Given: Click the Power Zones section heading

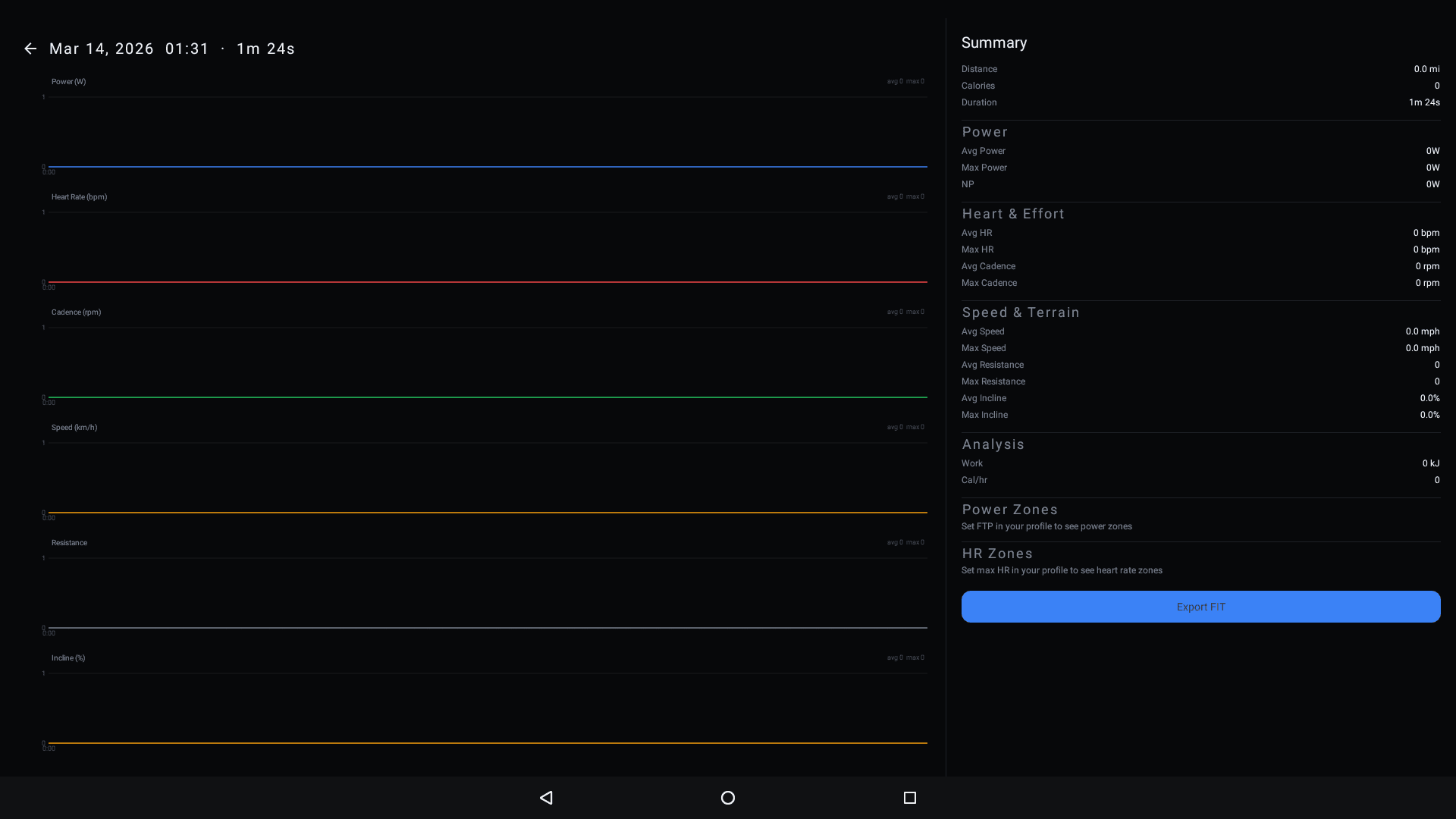Looking at the screenshot, I should (1009, 510).
